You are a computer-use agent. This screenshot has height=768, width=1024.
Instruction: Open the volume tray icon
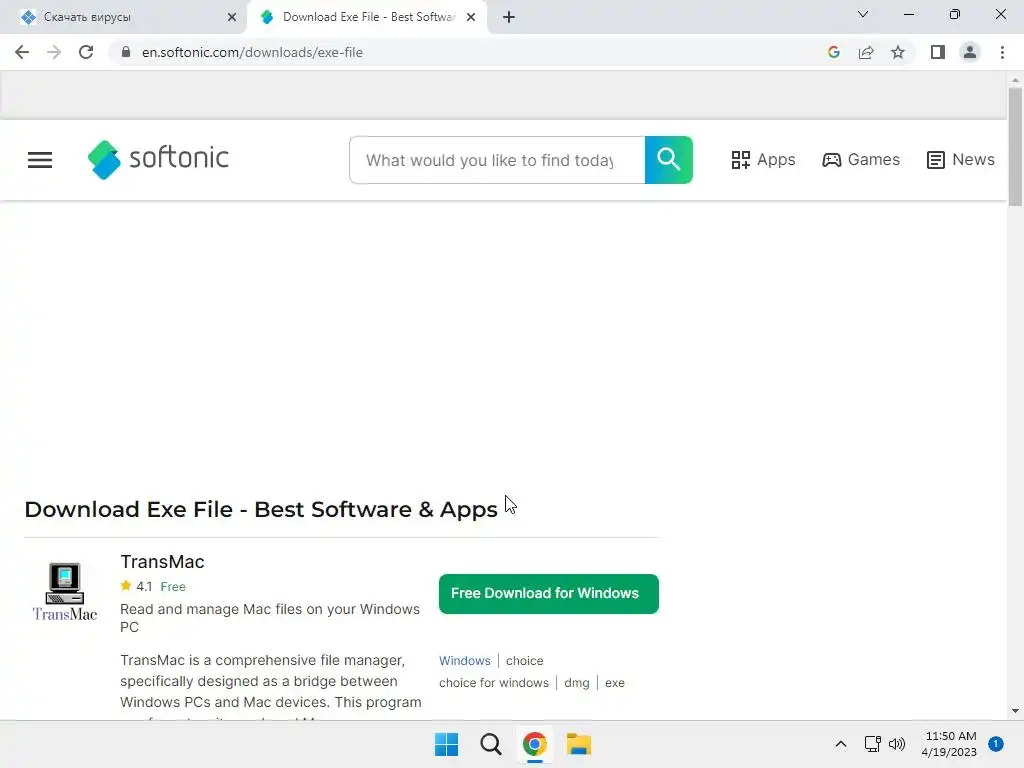tap(897, 744)
